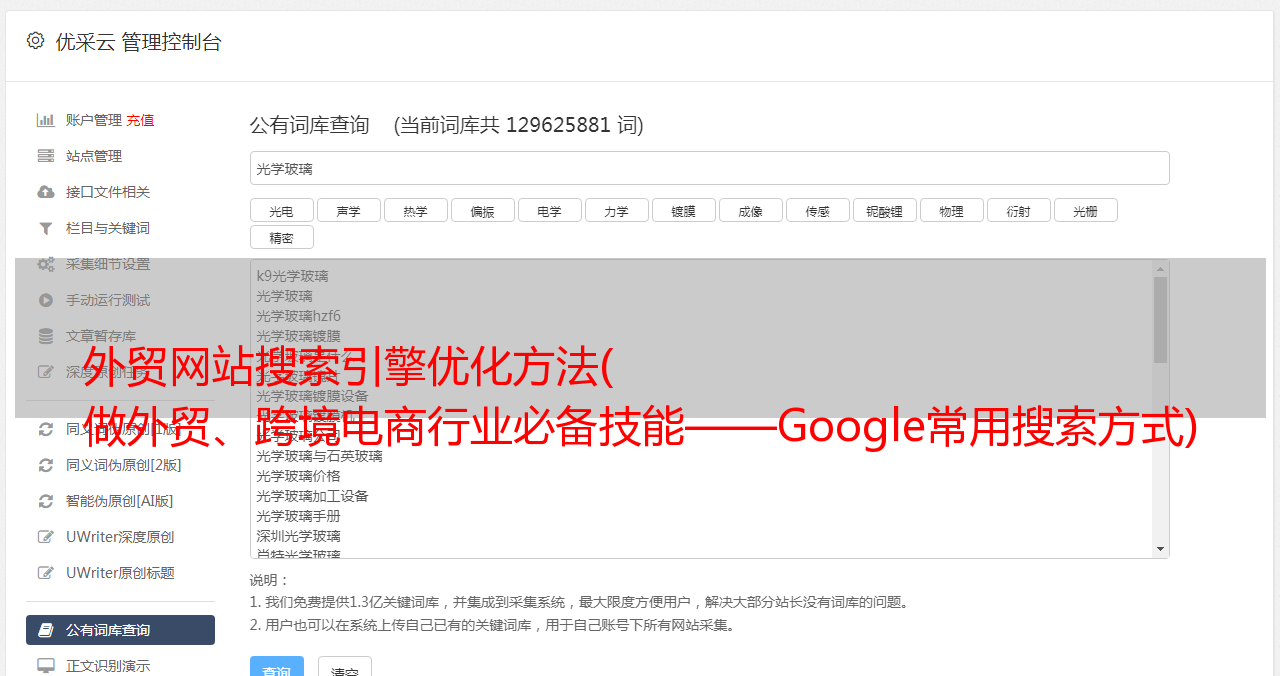The image size is (1280, 676).
Task: Click the play circle icon for 手动运行测试
Action: pos(46,300)
